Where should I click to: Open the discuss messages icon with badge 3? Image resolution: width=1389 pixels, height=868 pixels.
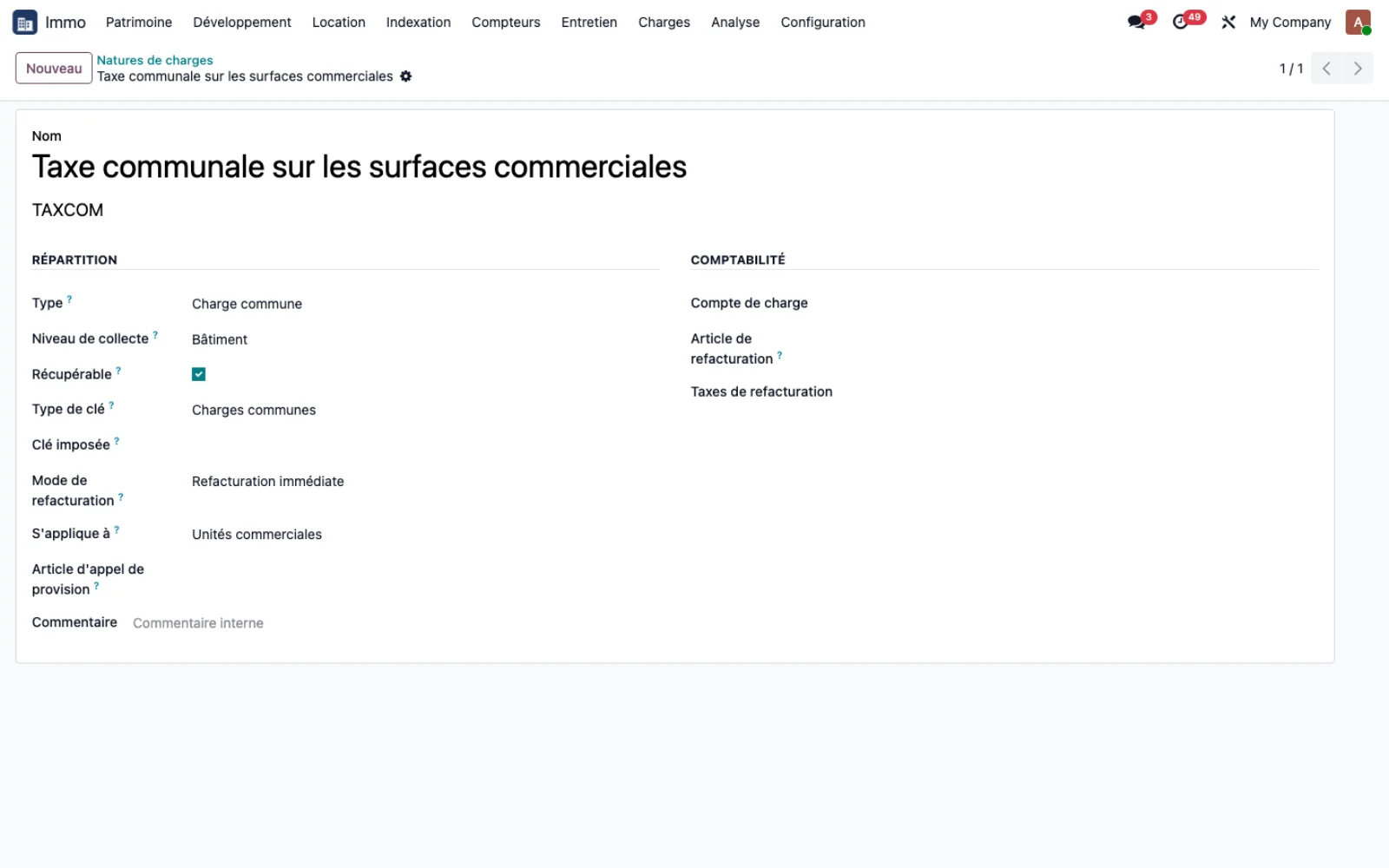(1136, 23)
